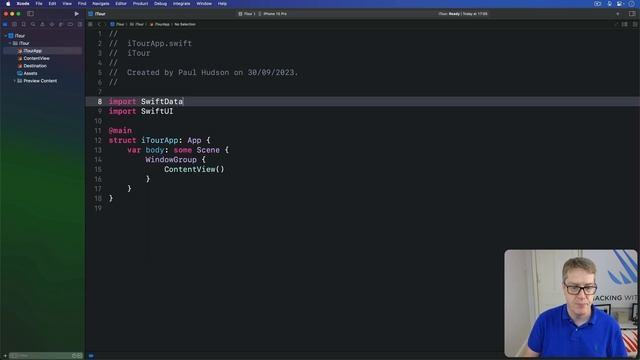Toggle the navigator sidebar button
This screenshot has width=640, height=360.
[x=30, y=14]
